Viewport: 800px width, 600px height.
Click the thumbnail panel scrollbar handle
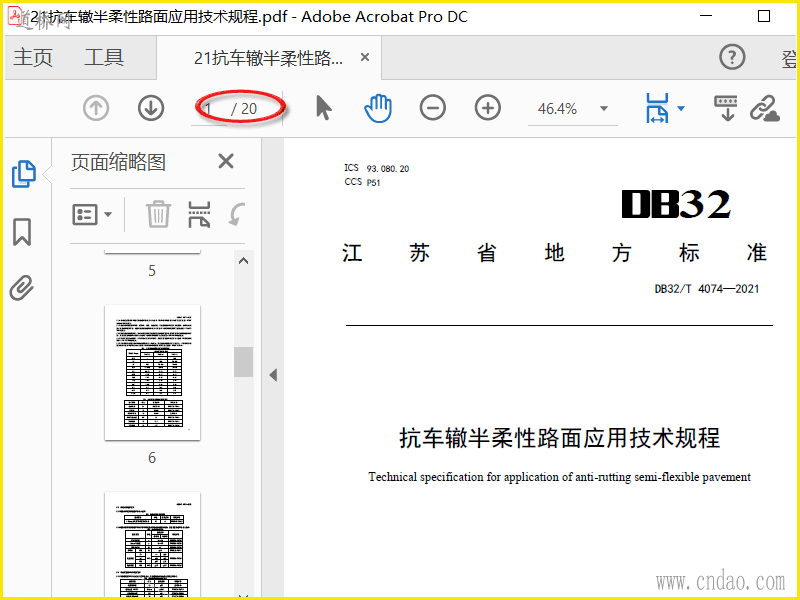point(243,362)
